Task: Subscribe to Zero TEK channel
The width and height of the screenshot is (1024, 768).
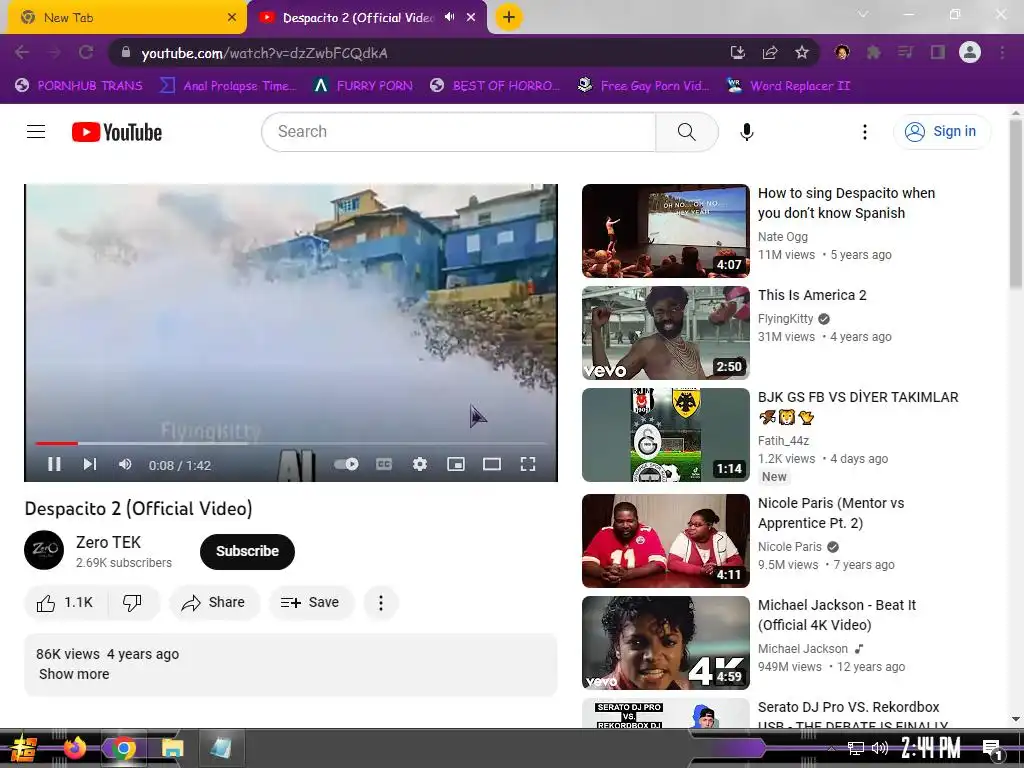Action: (x=248, y=551)
